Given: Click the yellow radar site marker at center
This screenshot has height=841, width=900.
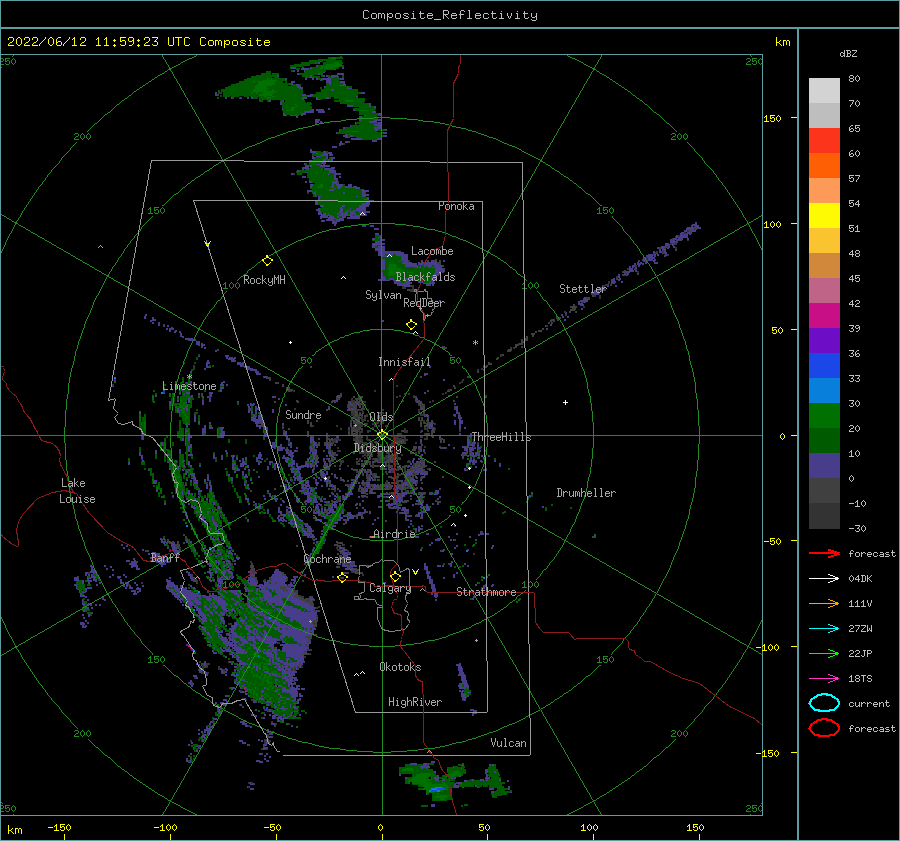Looking at the screenshot, I should tap(382, 435).
